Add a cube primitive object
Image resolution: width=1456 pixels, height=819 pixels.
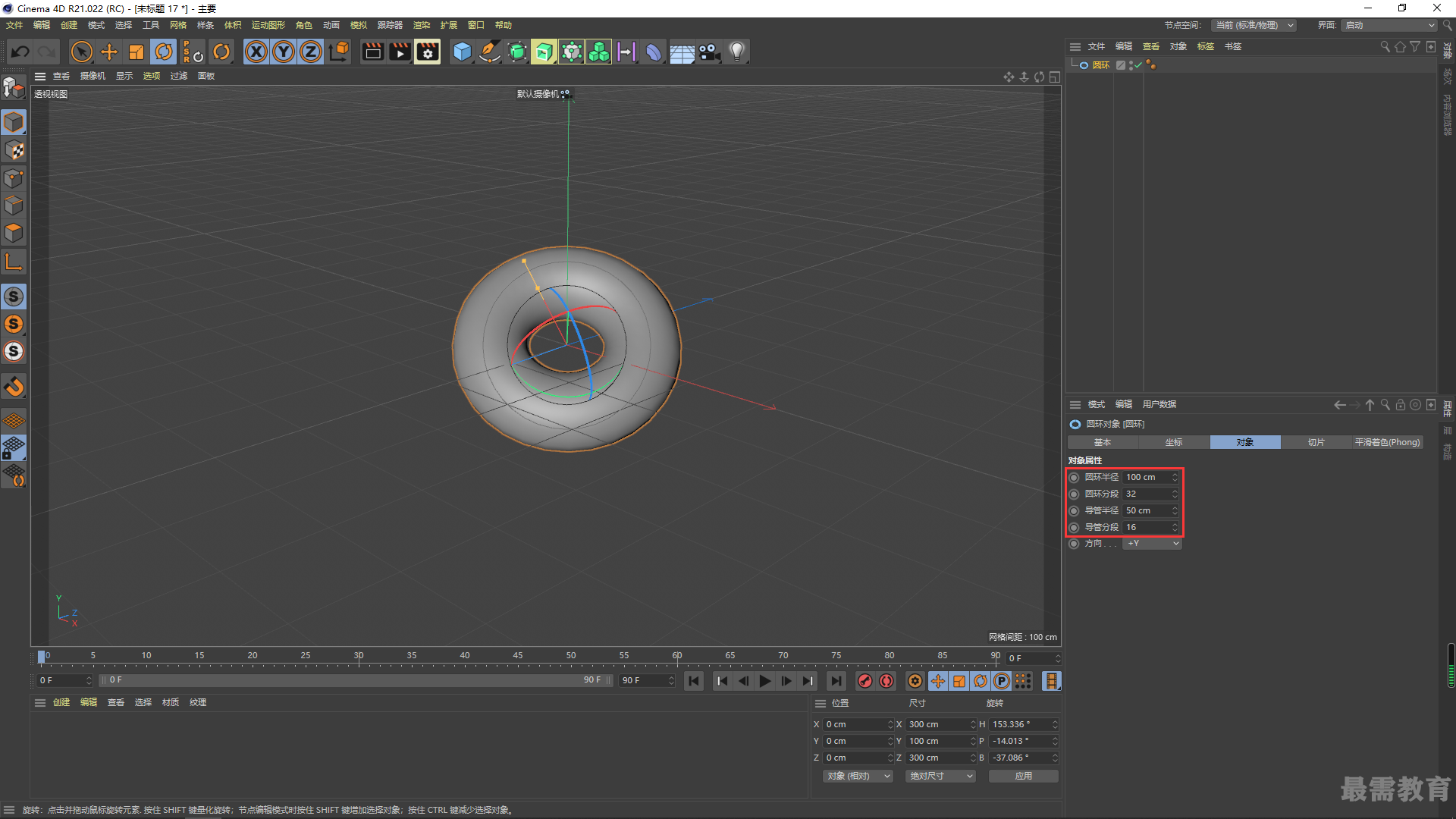coord(462,52)
